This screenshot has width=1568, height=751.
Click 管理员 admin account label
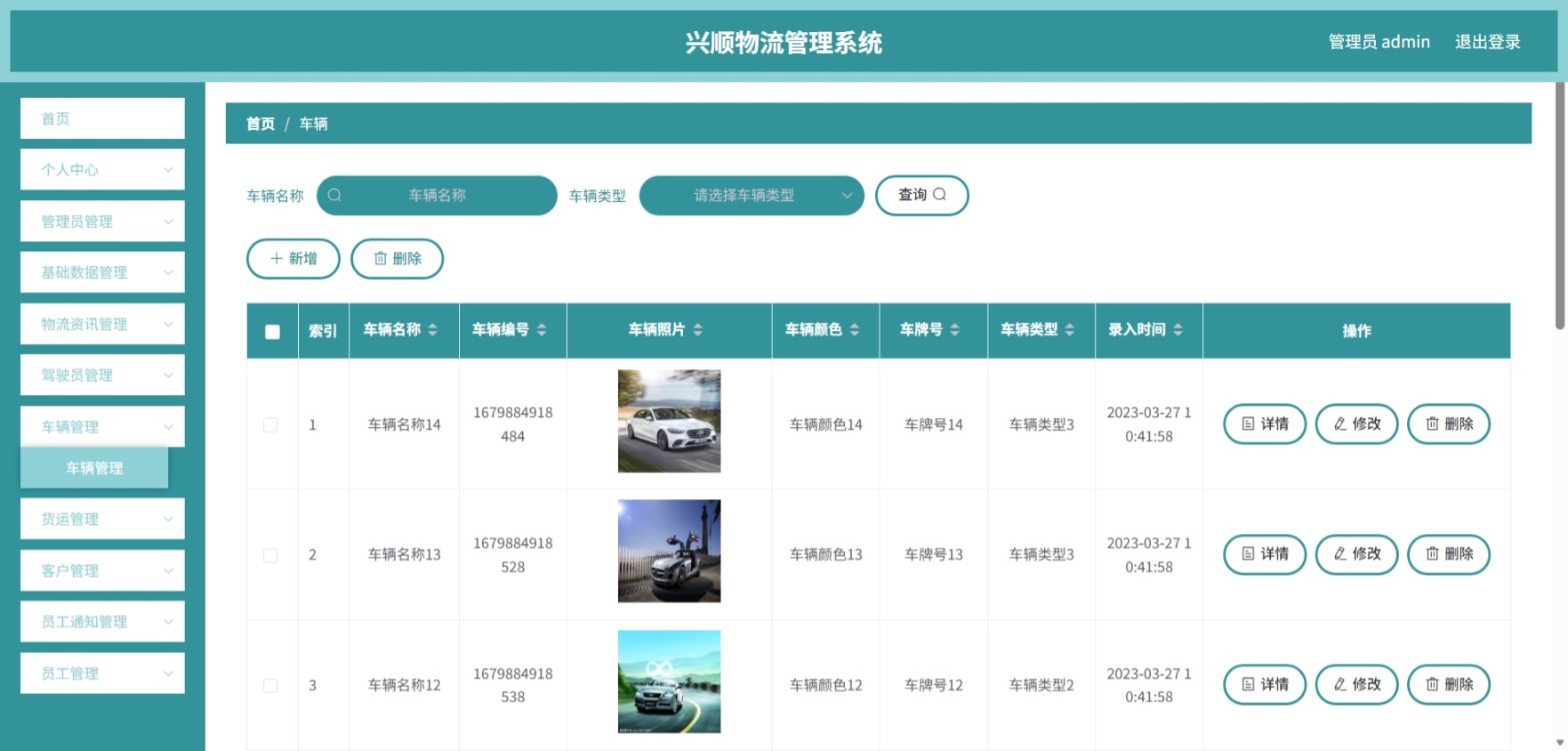tap(1379, 42)
